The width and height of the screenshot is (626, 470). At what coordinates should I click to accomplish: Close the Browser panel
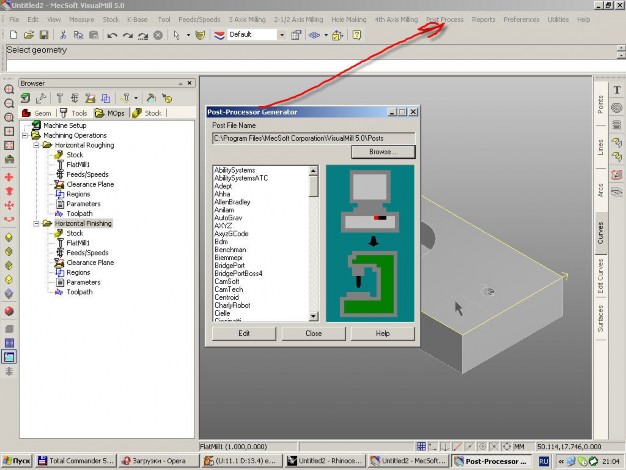tap(190, 83)
